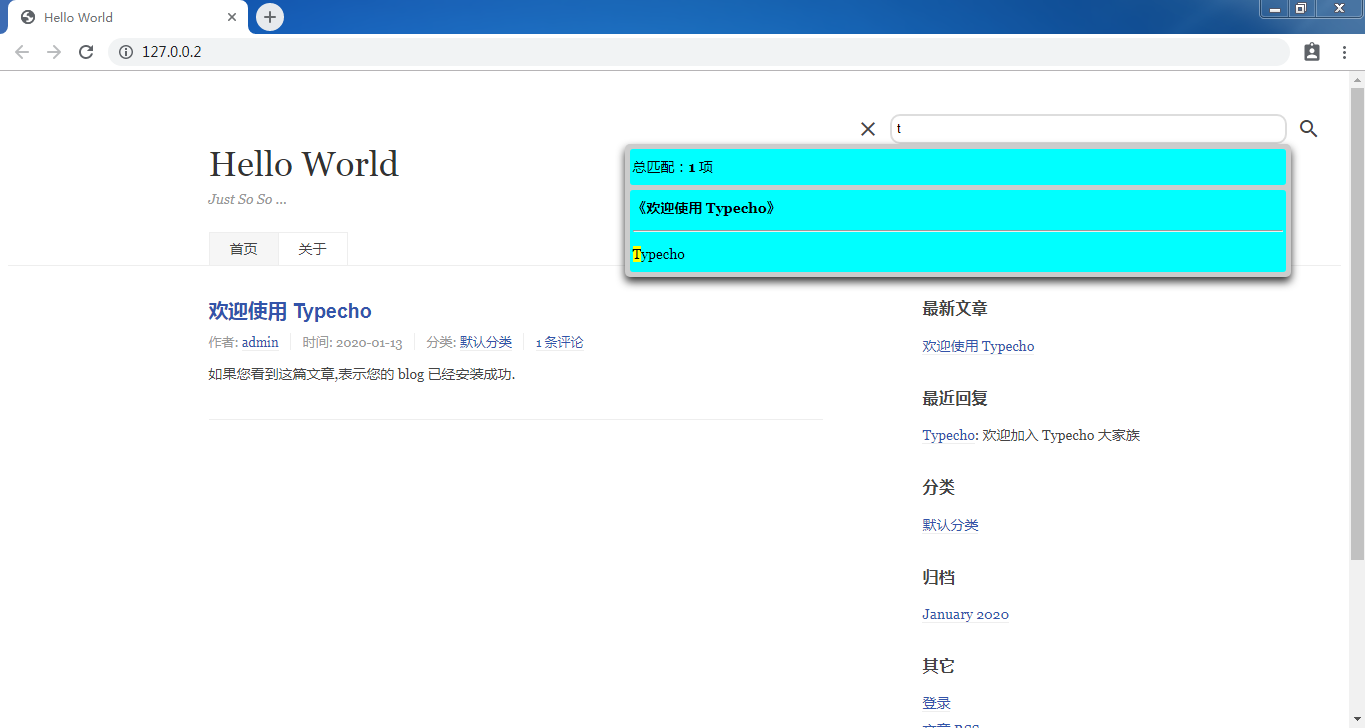Image resolution: width=1365 pixels, height=728 pixels.
Task: Click the site info icon in the address bar
Action: tap(126, 52)
